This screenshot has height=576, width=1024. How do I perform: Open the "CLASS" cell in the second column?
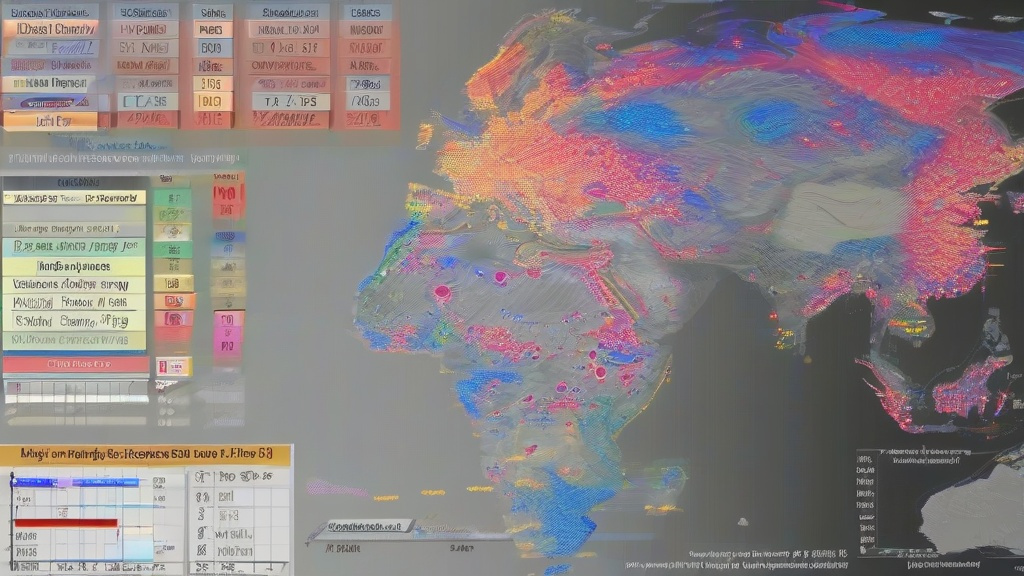(x=145, y=101)
